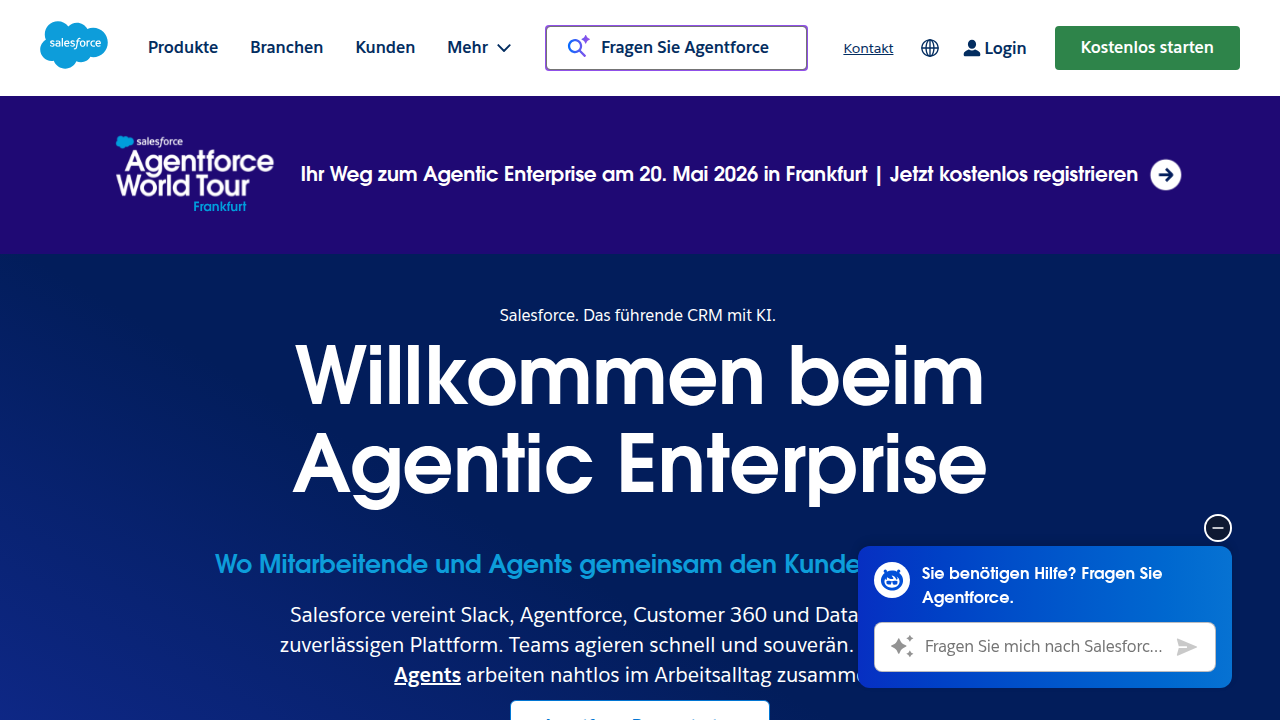1280x720 pixels.
Task: Click 'Sie benötigen Hilfe? Fragen Sie Agentforce.' text
Action: (x=1042, y=585)
